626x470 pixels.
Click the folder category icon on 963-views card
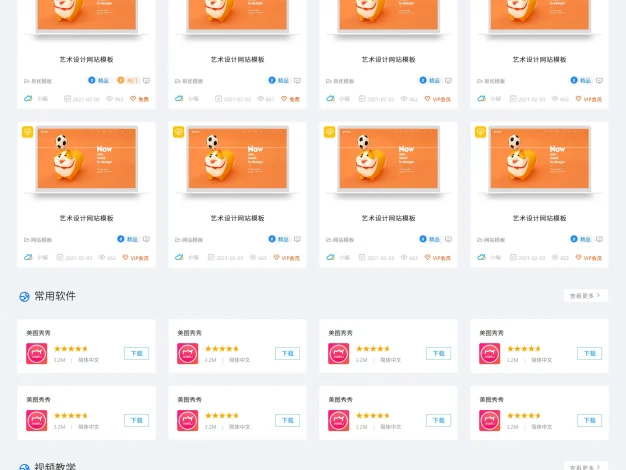[x=27, y=81]
